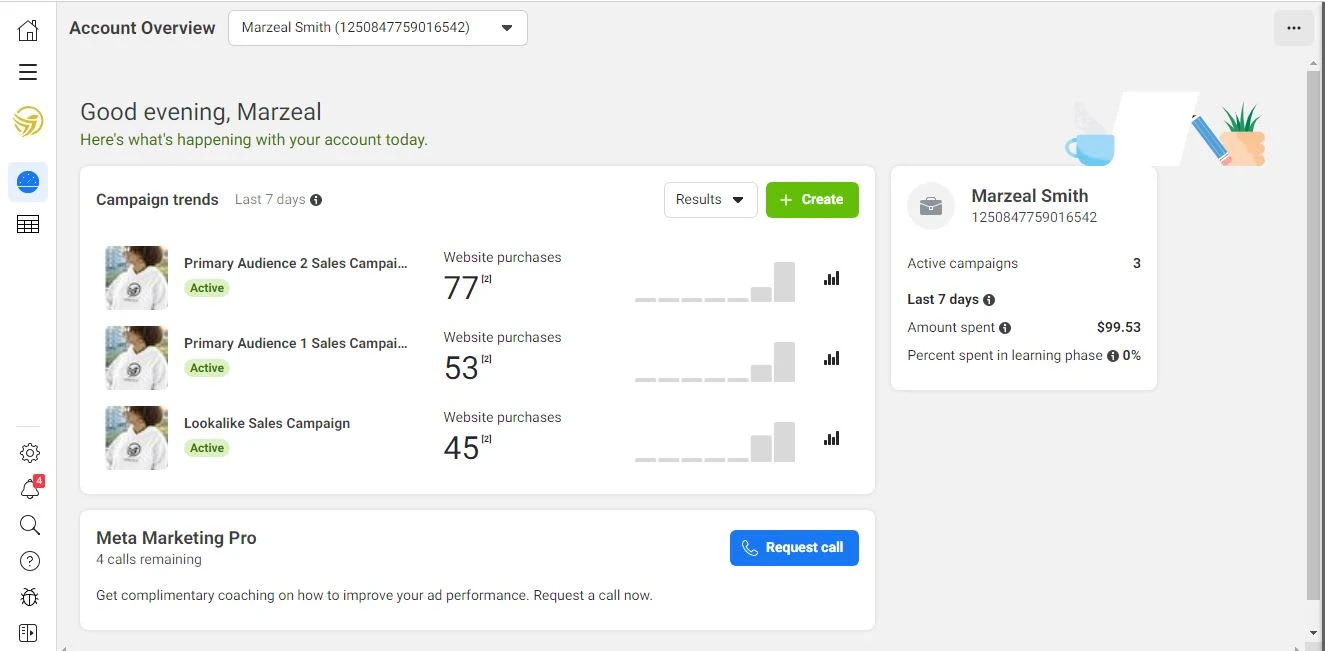Click the green Create button
Image resolution: width=1325 pixels, height=651 pixels.
(812, 199)
